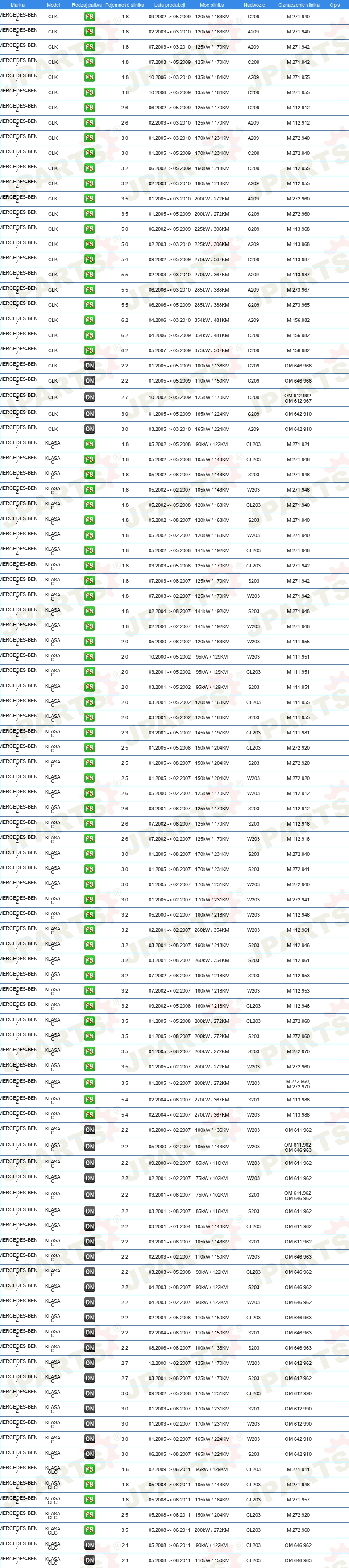Click the Pojemność silnika column header
The height and width of the screenshot is (1568, 349).
pyautogui.click(x=125, y=5)
